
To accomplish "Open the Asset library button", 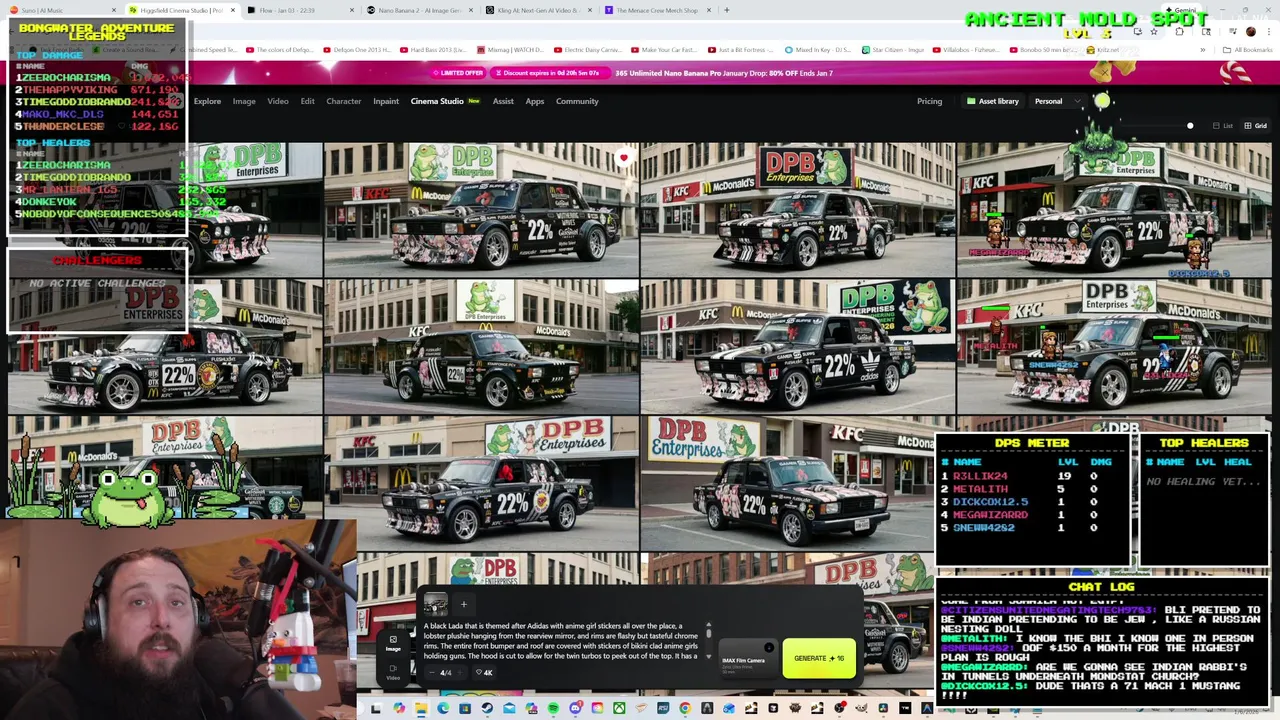I will pos(992,101).
